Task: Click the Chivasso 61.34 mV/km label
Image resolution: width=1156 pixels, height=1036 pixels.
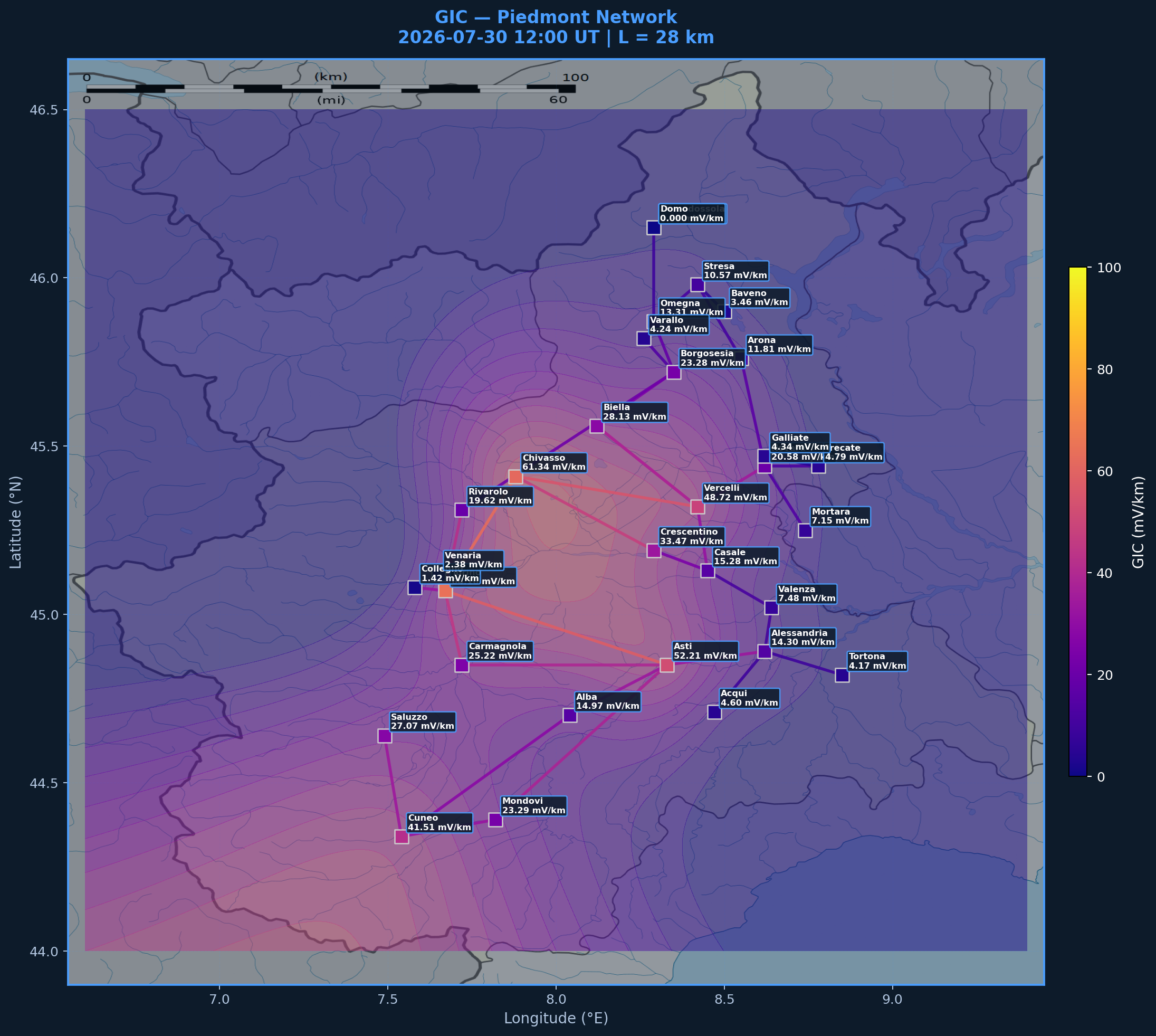Action: (x=554, y=463)
